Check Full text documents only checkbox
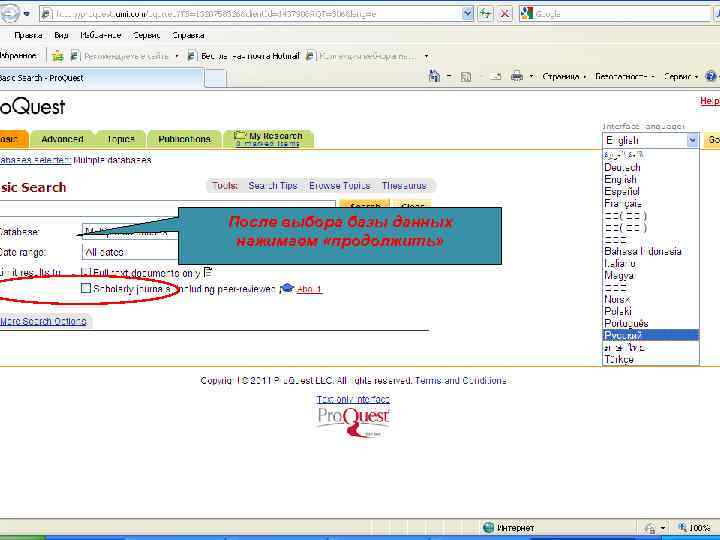Image resolution: width=720 pixels, height=540 pixels. coord(86,272)
